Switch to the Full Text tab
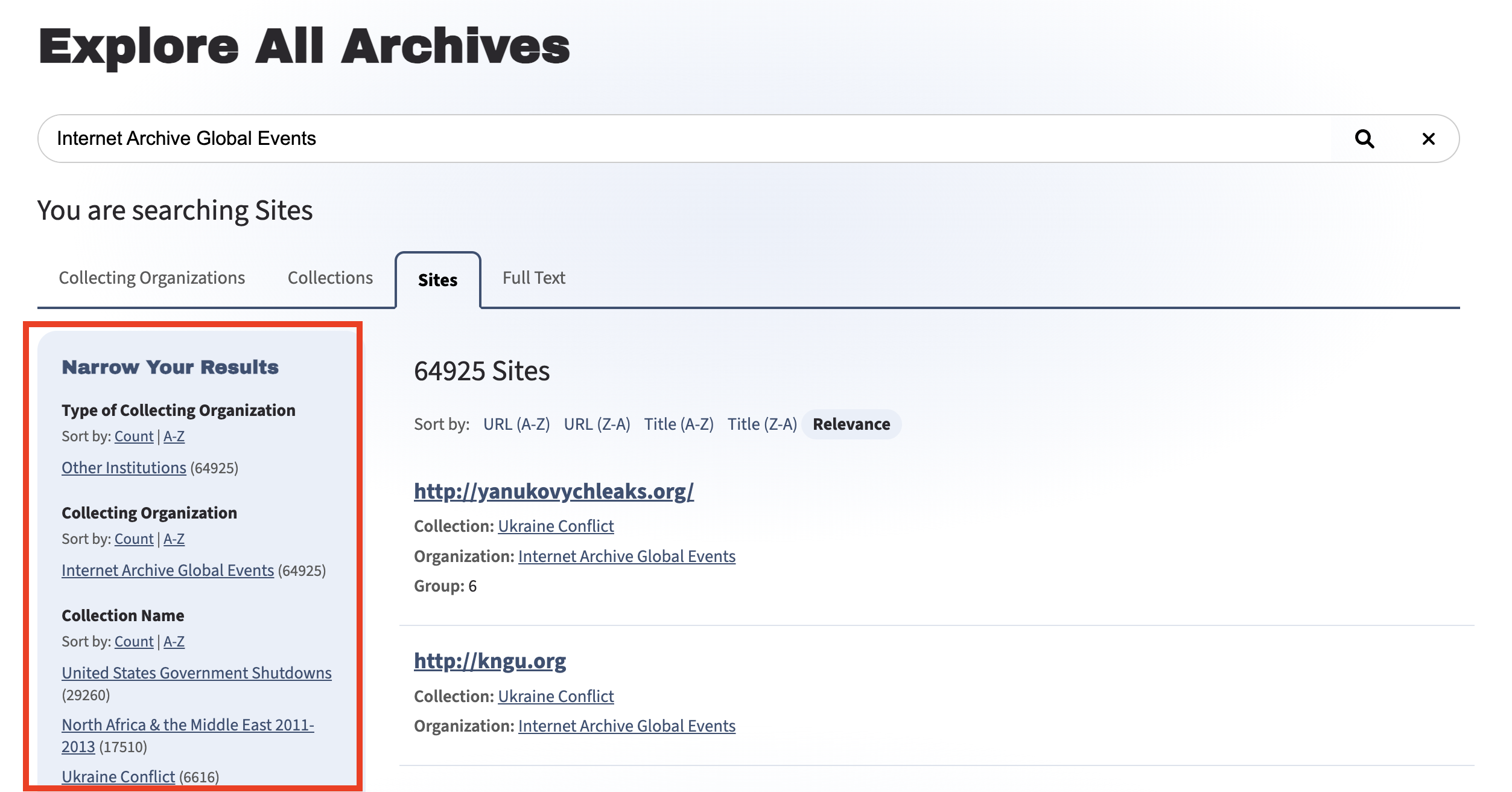This screenshot has height=792, width=1512. click(x=533, y=278)
